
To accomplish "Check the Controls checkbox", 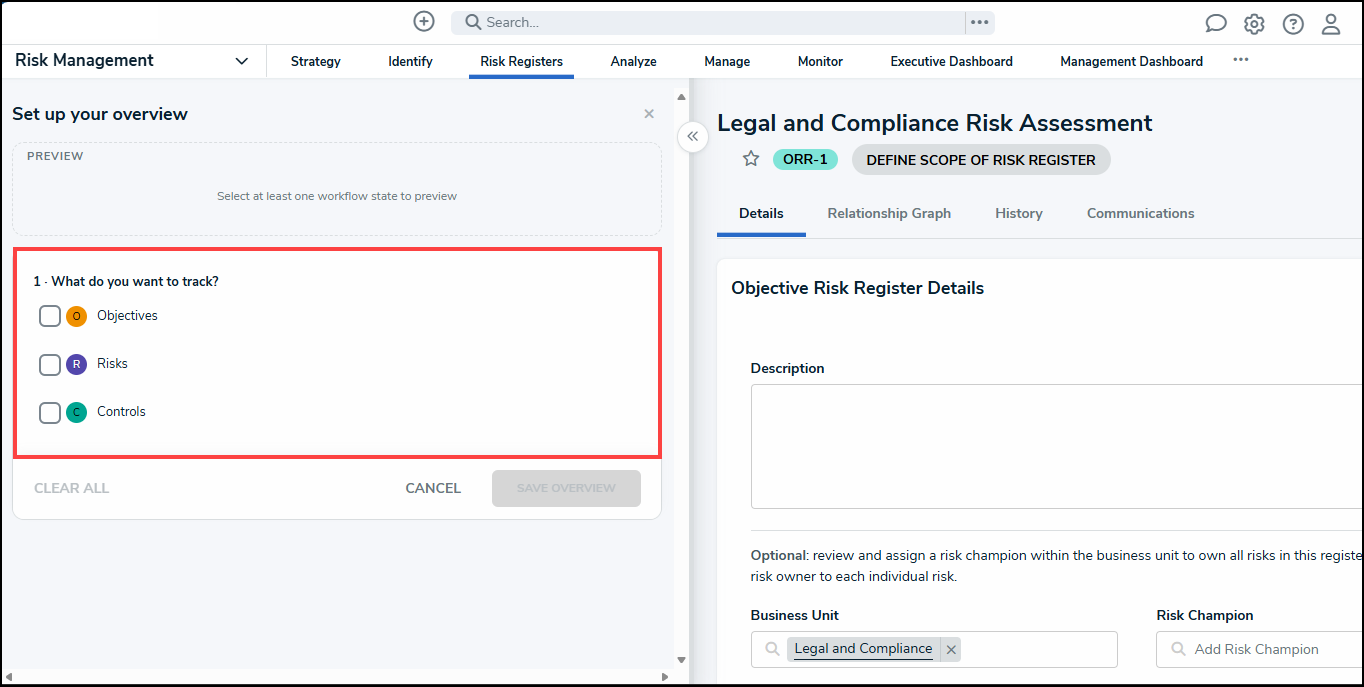I will 50,412.
